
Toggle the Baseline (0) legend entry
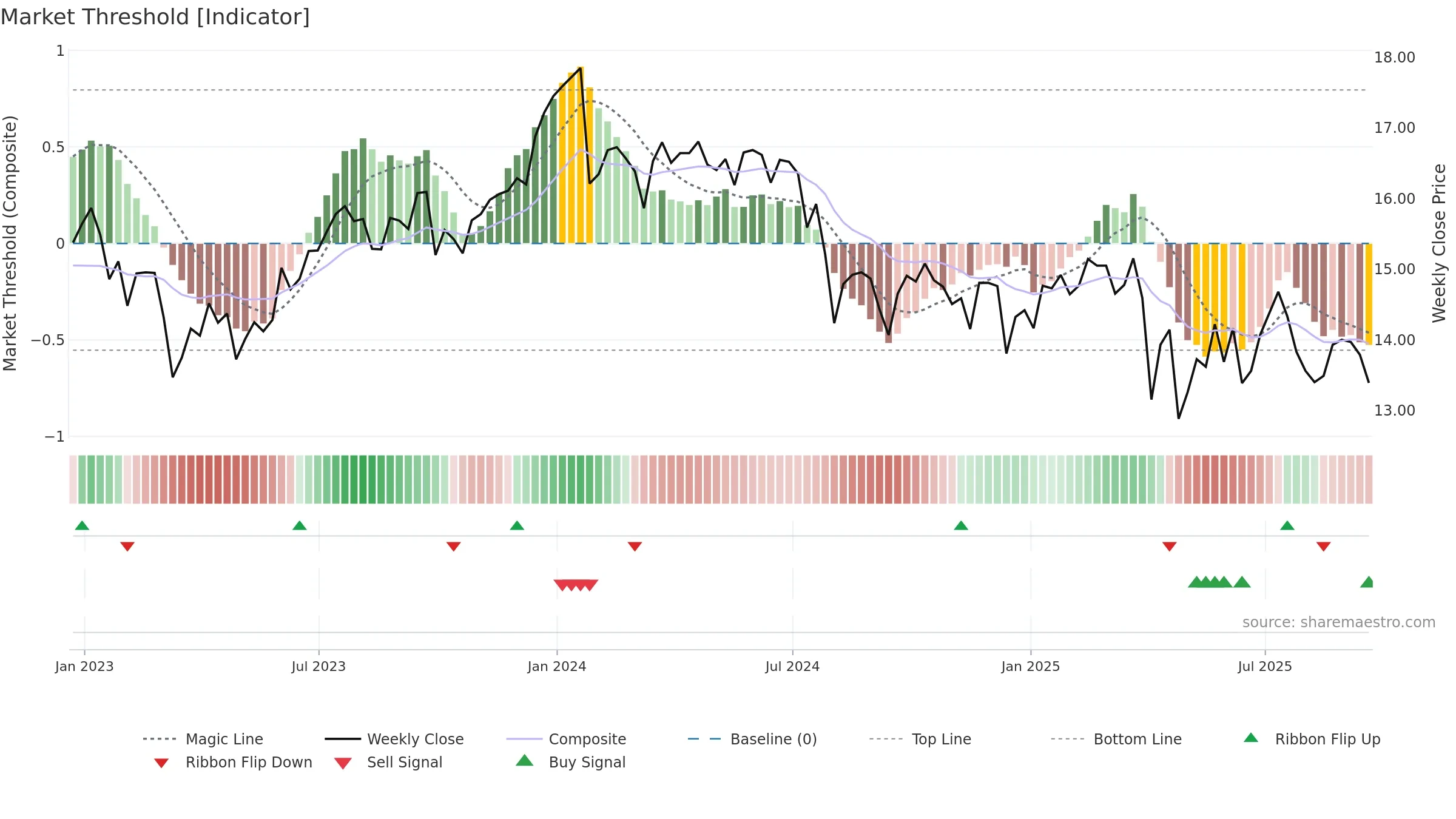coord(752,739)
